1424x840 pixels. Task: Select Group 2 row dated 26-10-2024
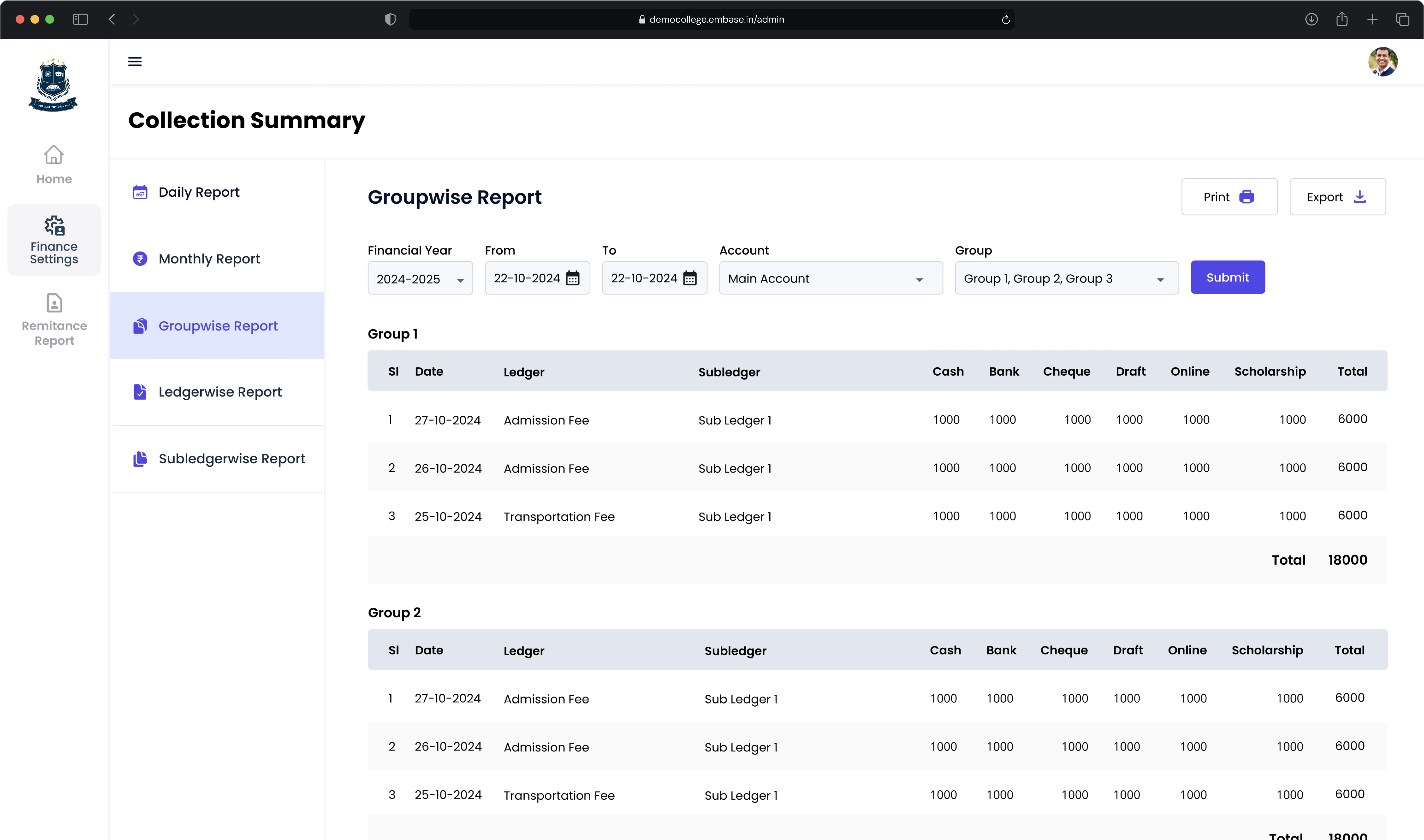(877, 746)
